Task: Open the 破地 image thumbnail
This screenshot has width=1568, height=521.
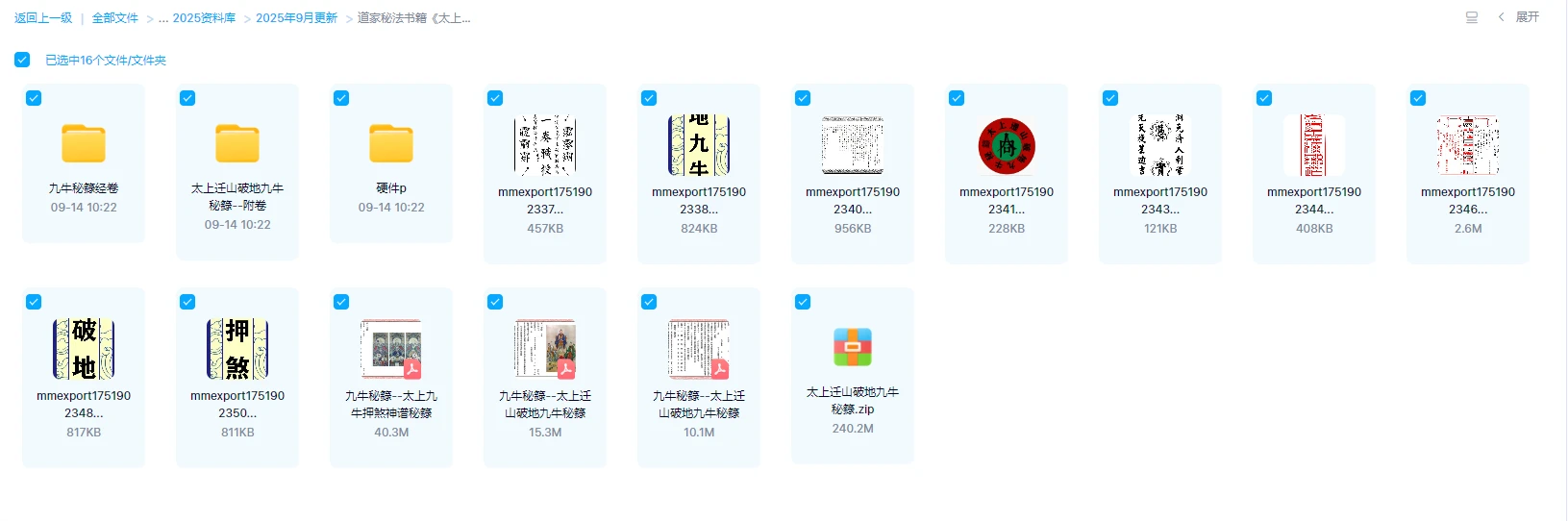Action: tap(84, 349)
